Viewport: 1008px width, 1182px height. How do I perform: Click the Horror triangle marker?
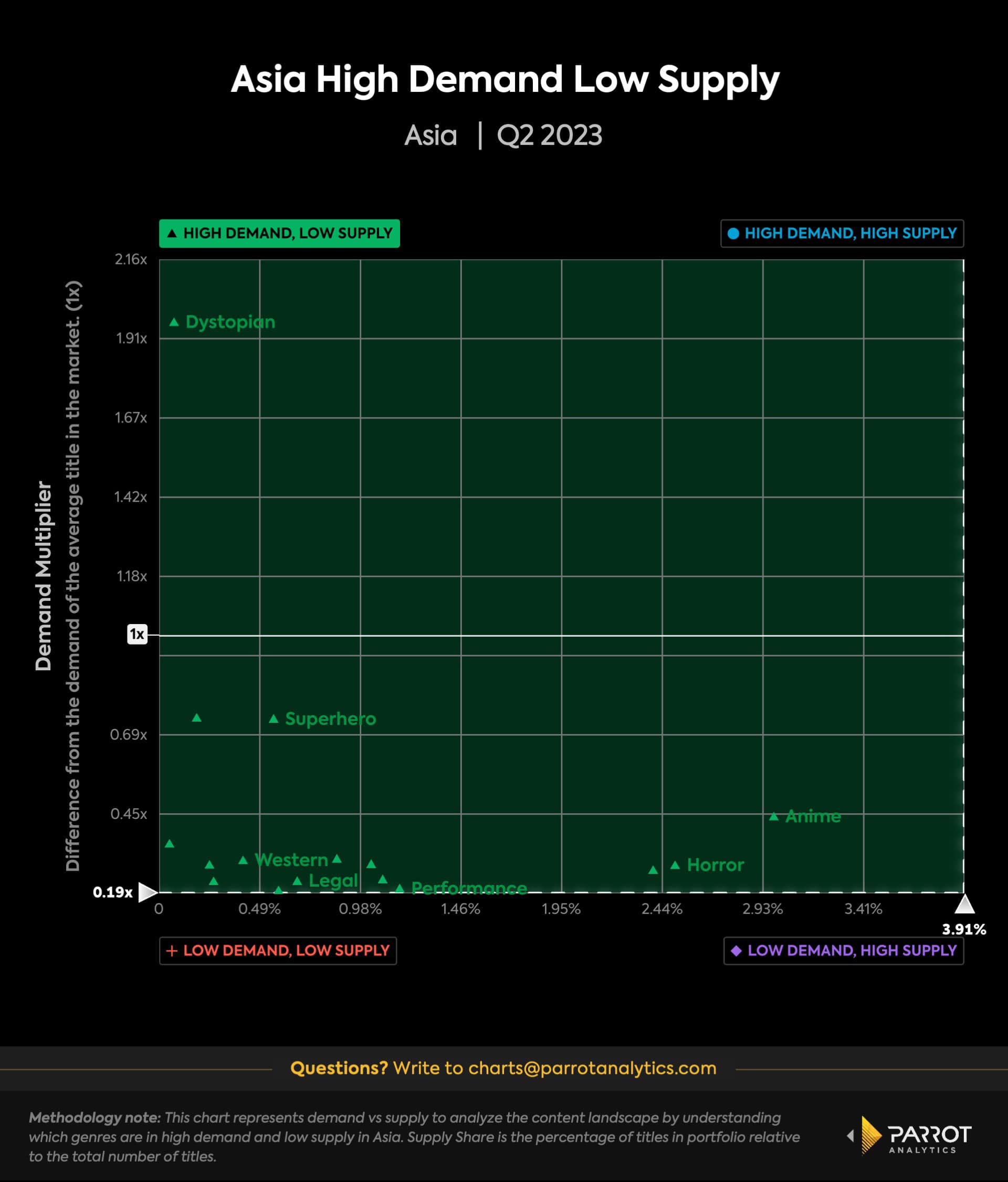(675, 866)
